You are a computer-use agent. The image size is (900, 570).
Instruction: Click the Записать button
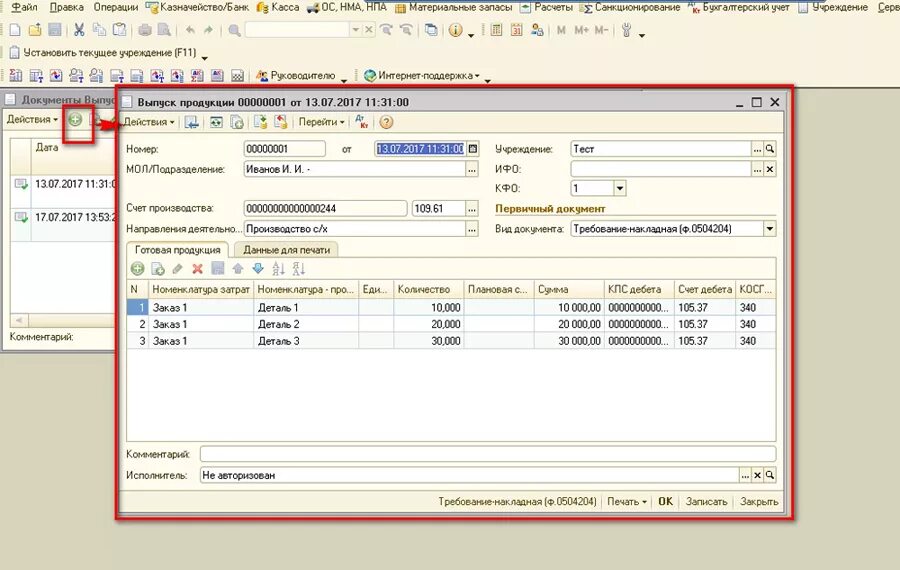click(706, 501)
